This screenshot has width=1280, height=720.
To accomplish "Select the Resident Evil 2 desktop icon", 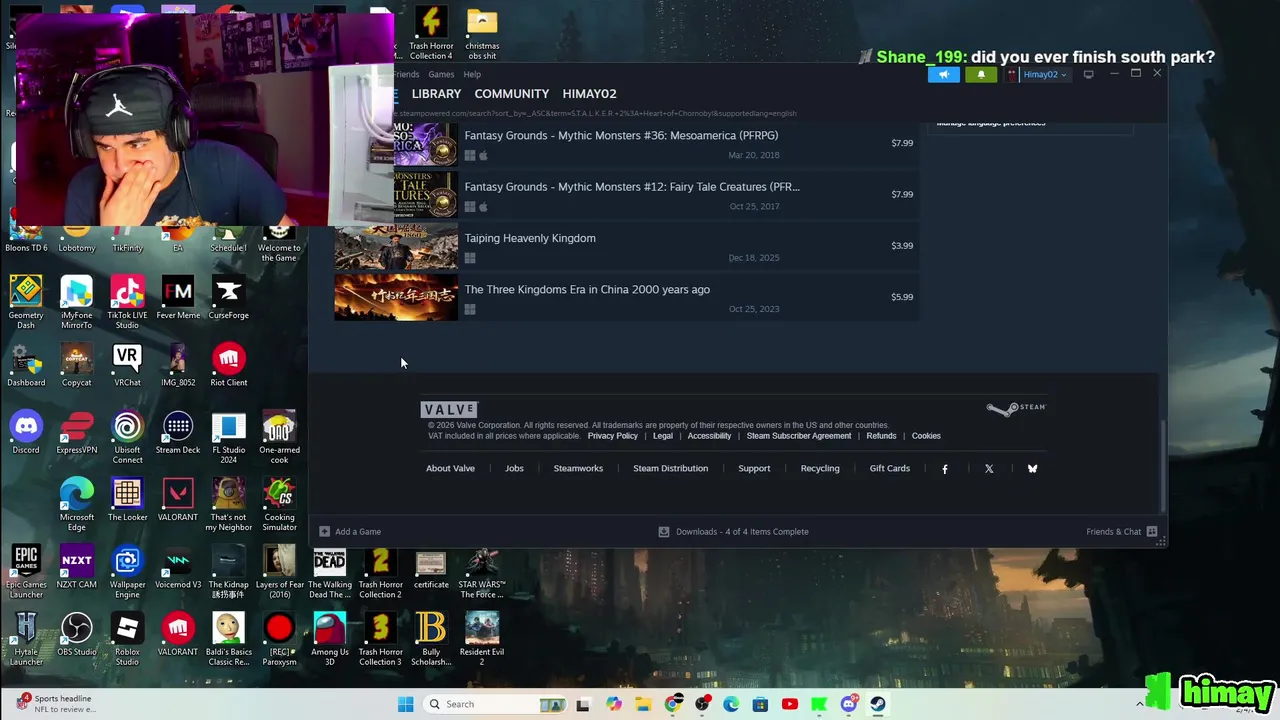I will coord(482,640).
